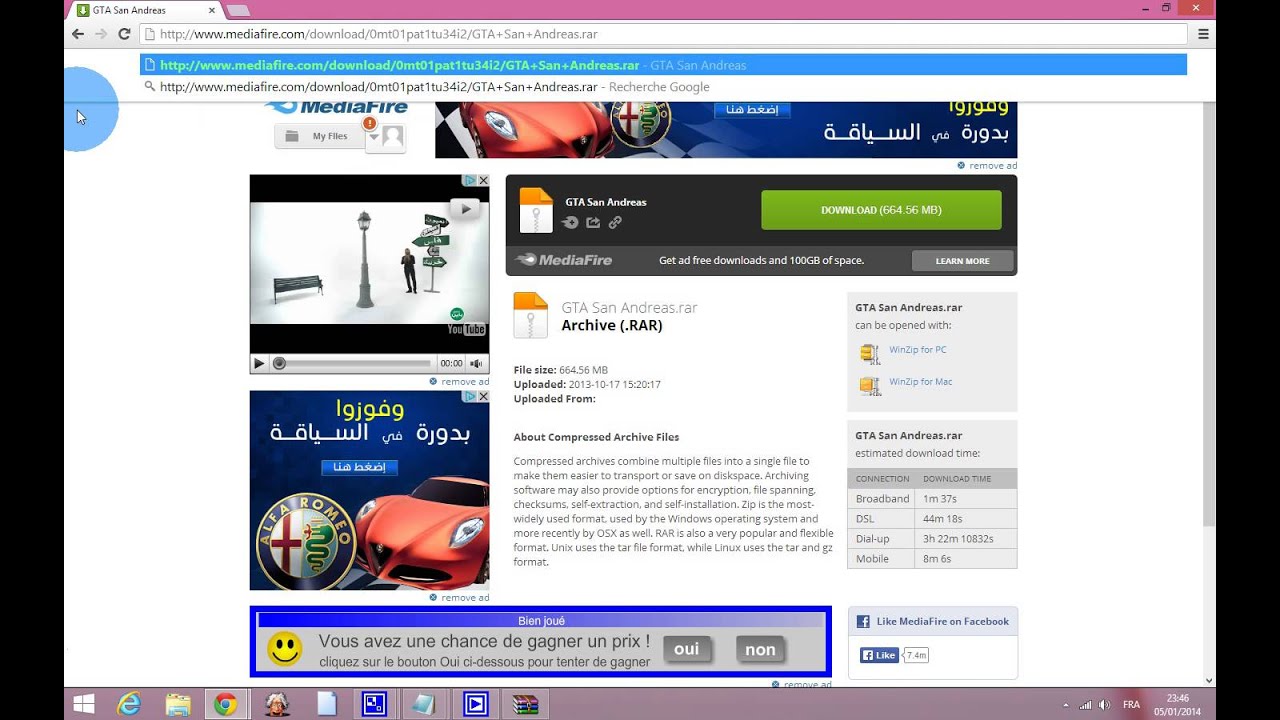Click the Arabic button on the square Alfa Romeo ad
This screenshot has width=1280, height=720.
(x=360, y=467)
